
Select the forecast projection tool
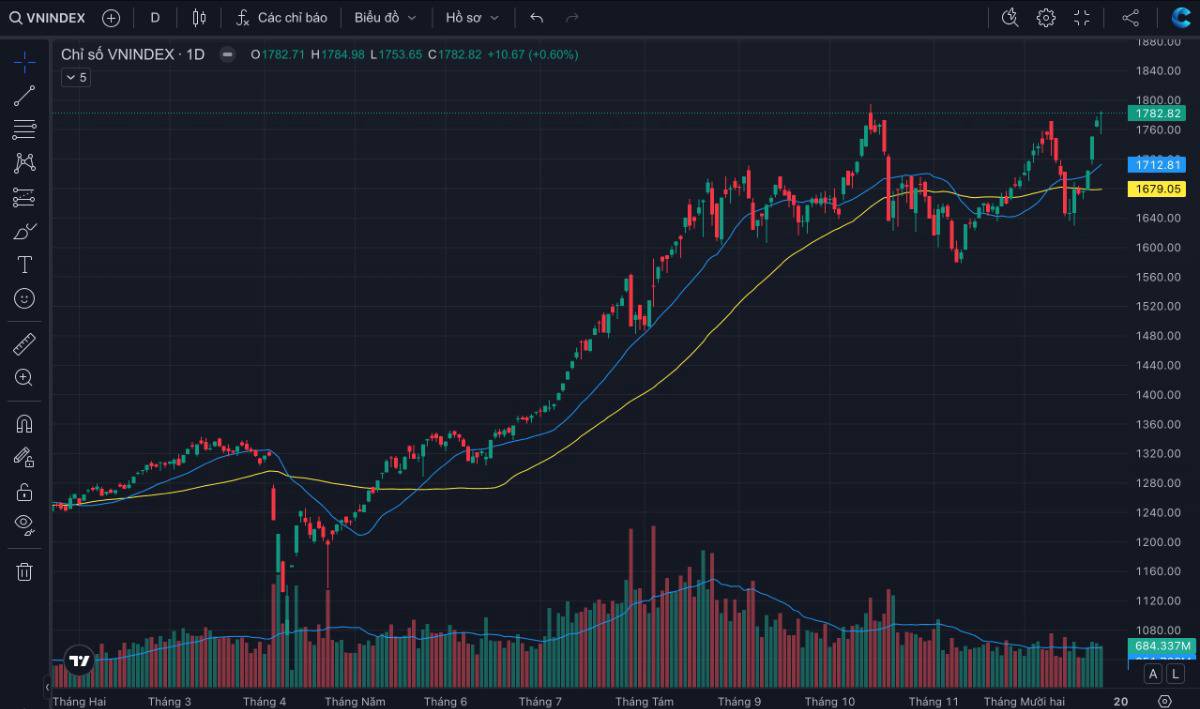pos(25,197)
